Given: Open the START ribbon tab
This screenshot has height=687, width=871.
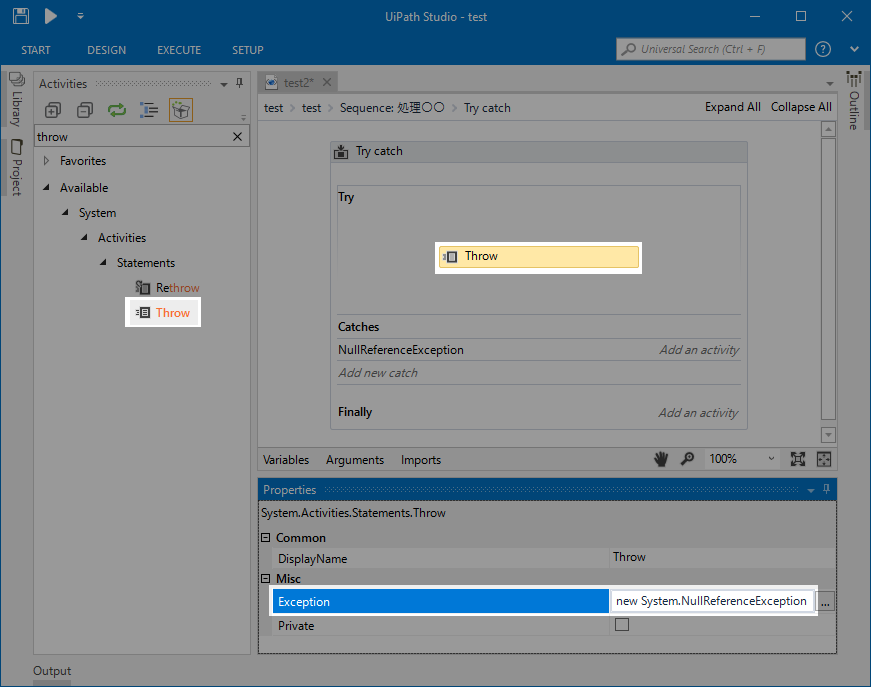Looking at the screenshot, I should [36, 50].
